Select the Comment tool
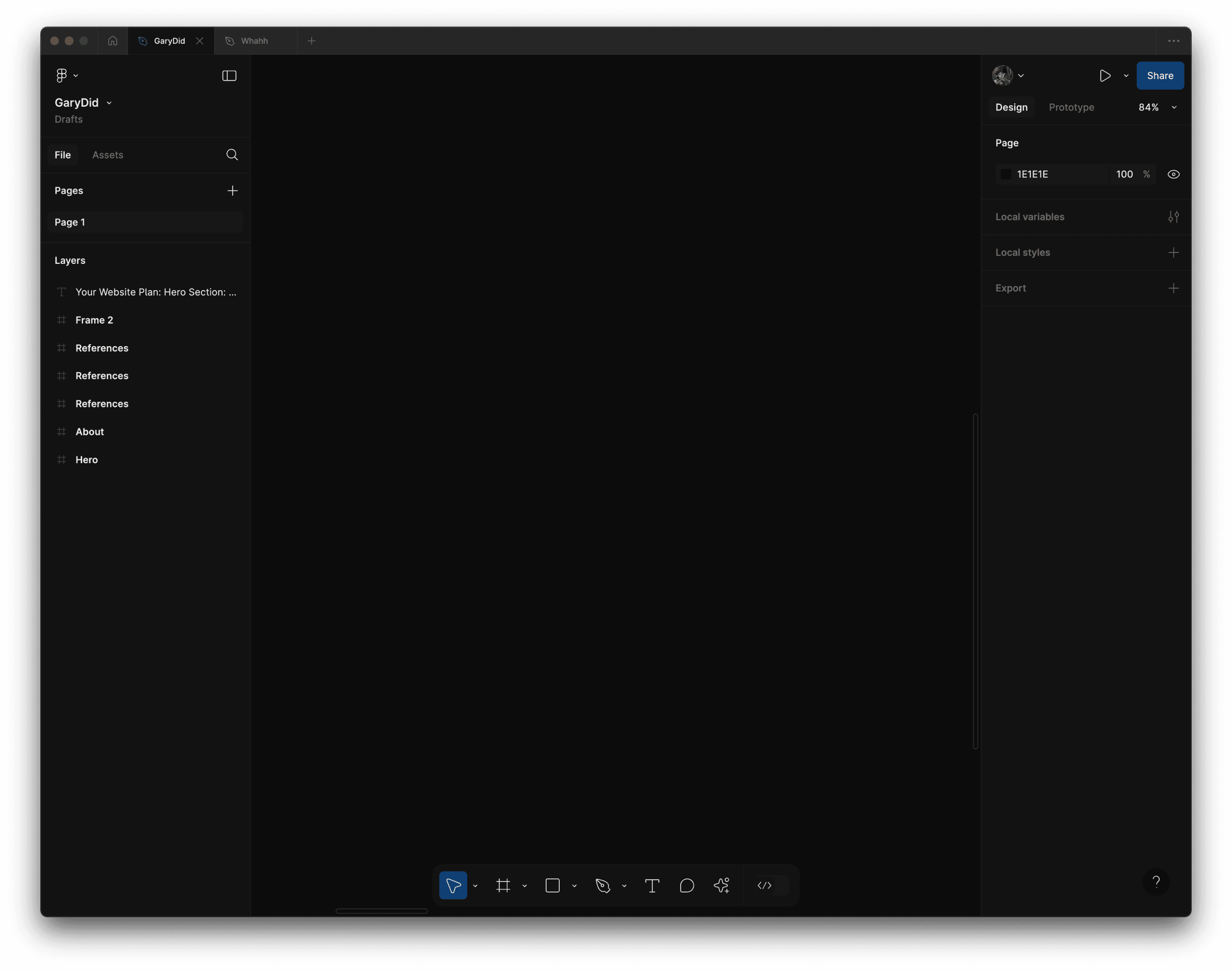1232x970 pixels. (x=686, y=885)
